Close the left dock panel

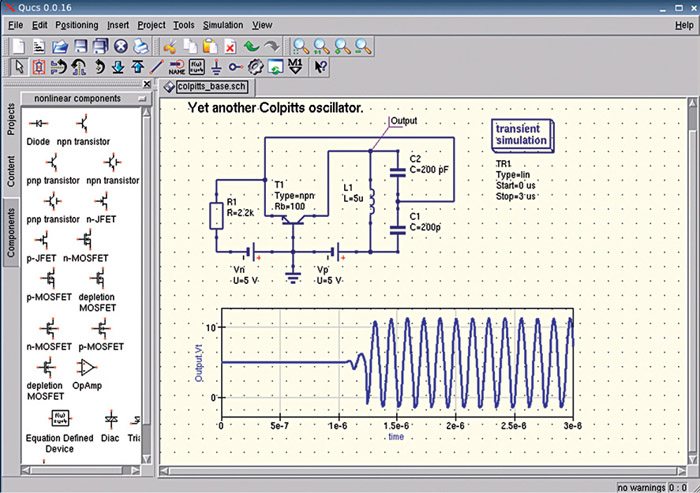coord(148,85)
